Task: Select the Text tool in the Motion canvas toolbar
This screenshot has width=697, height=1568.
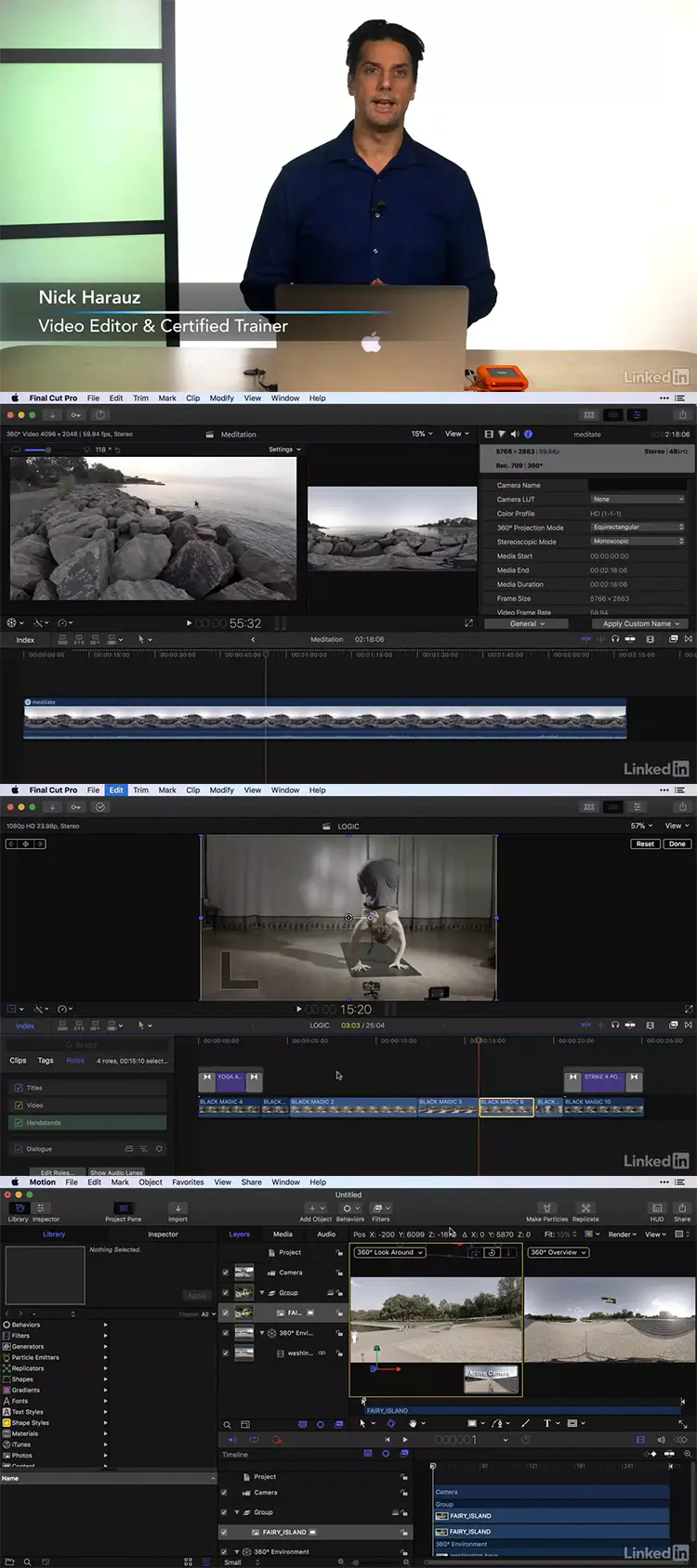Action: click(546, 1423)
